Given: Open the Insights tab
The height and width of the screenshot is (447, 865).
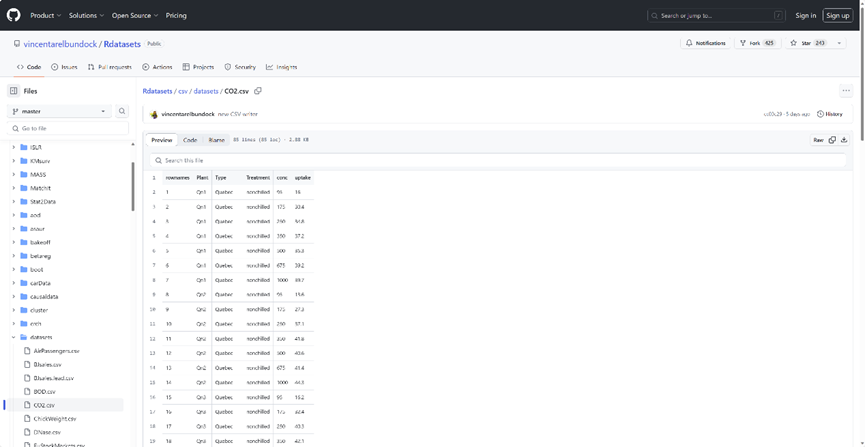Looking at the screenshot, I should point(281,67).
